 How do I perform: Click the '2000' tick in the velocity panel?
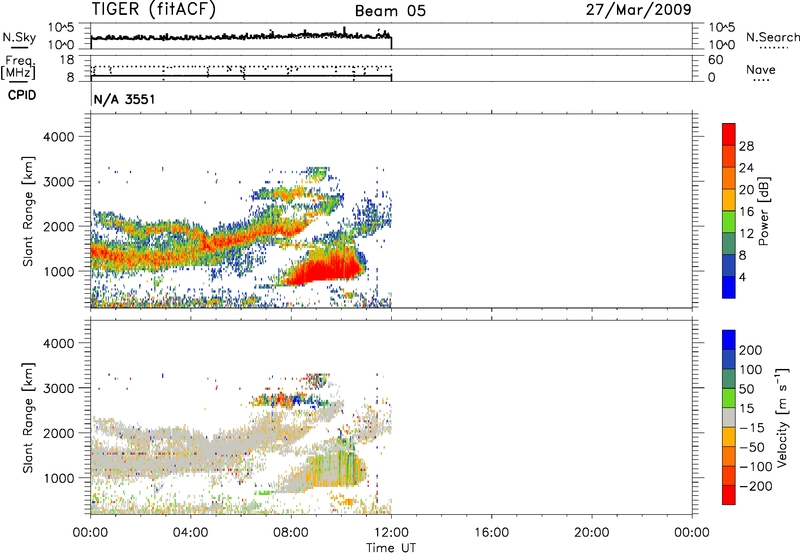tap(58, 433)
